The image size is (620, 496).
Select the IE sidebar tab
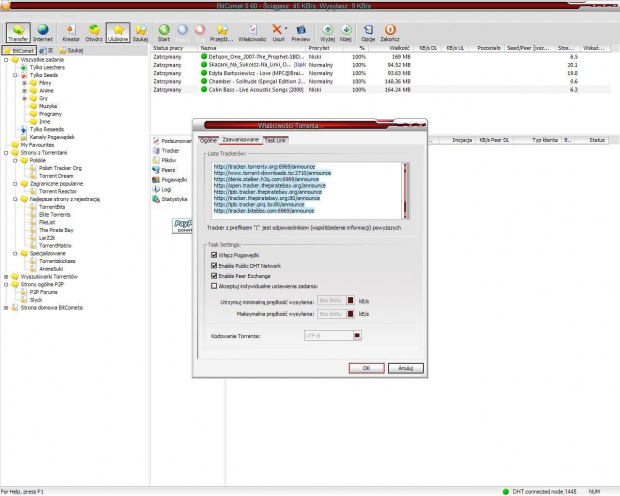[47, 51]
